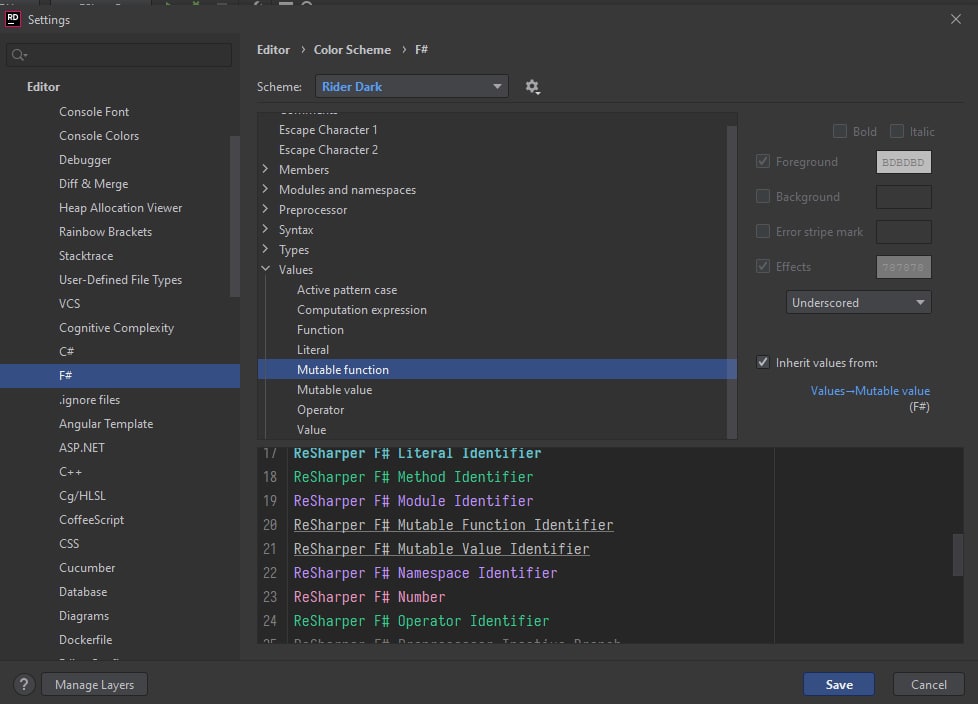Select .ignore files in sidebar
The image size is (978, 704).
(x=89, y=400)
